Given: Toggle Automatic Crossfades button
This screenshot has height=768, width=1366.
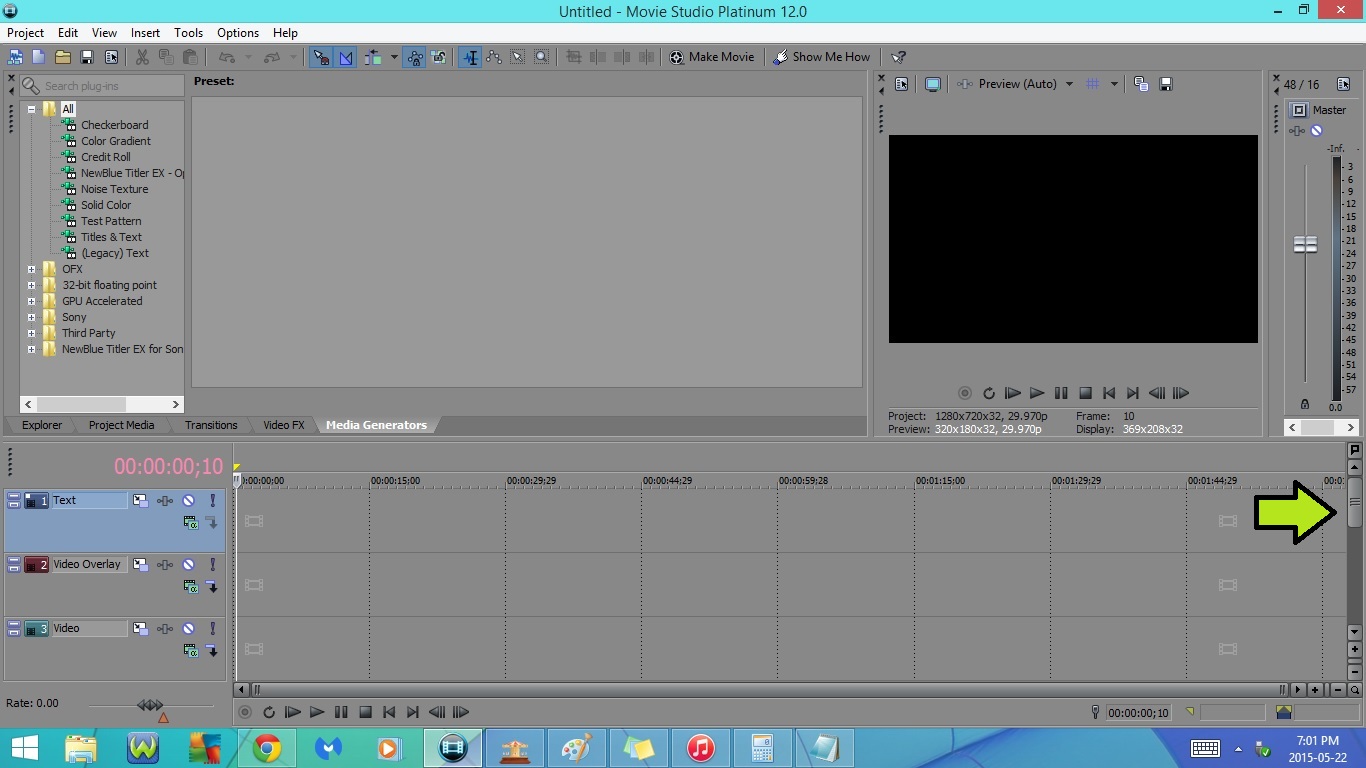Looking at the screenshot, I should [346, 57].
